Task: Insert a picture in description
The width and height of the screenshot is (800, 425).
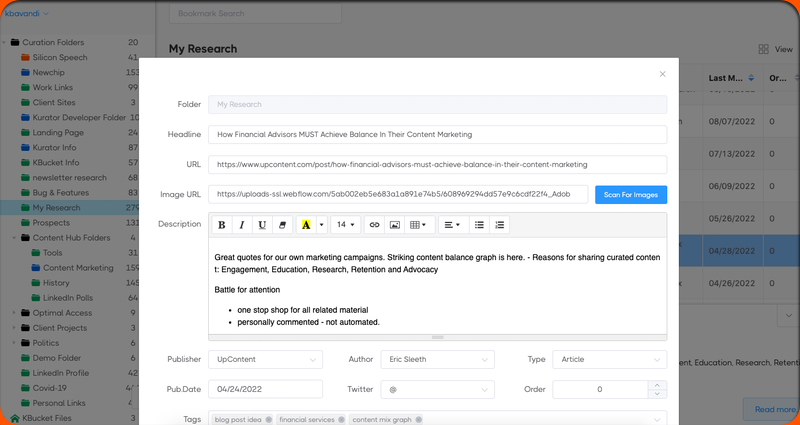Action: [394, 225]
